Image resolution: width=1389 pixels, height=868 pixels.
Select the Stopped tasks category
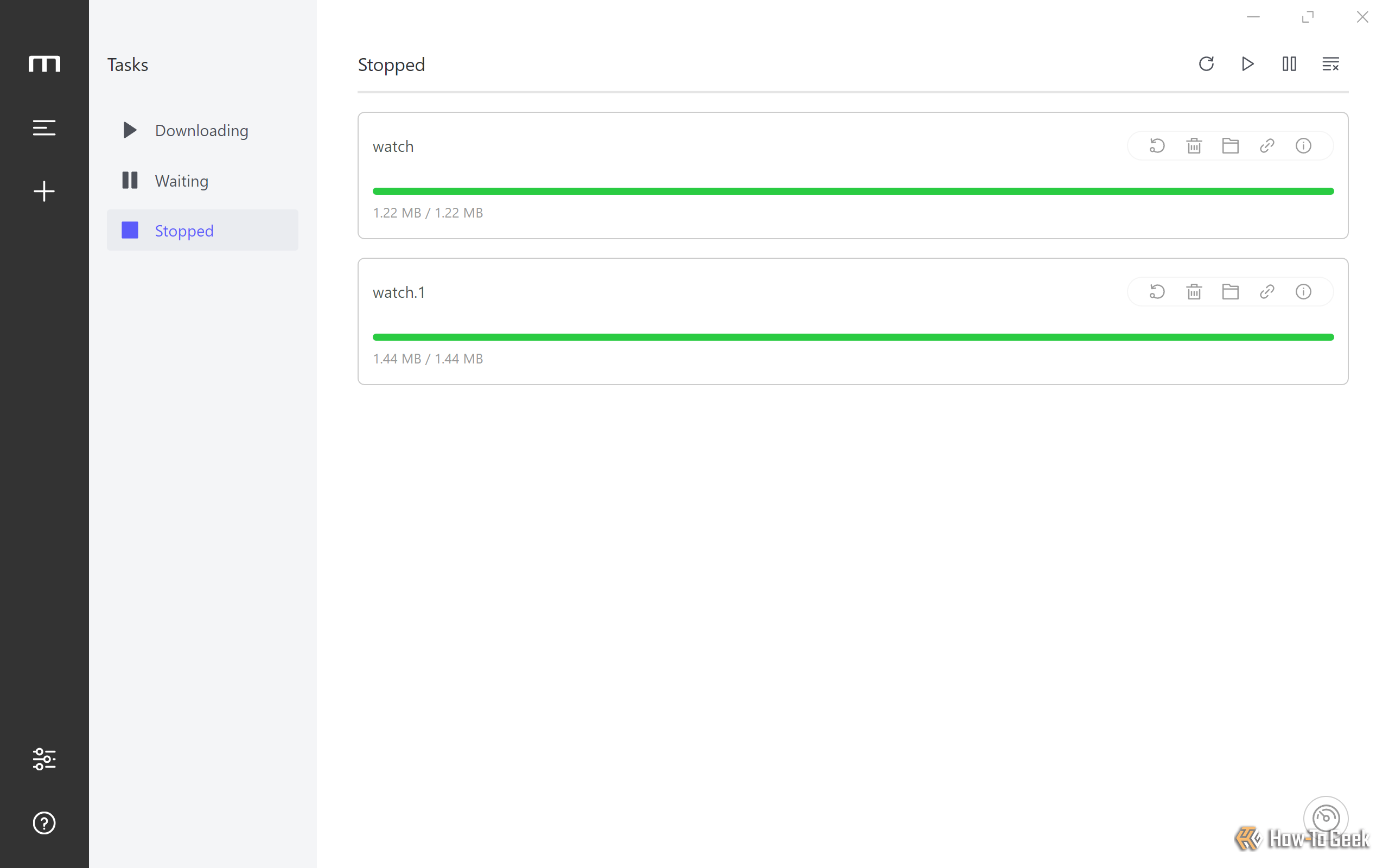202,230
